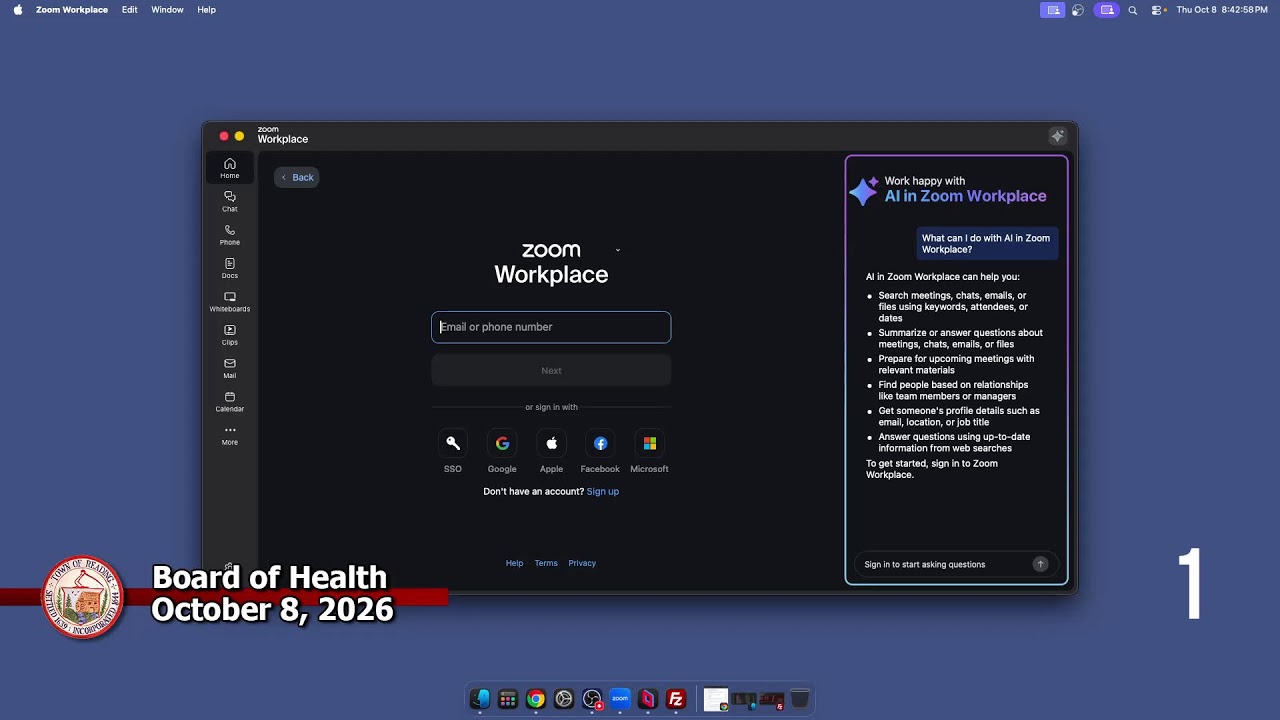The image size is (1280, 720).
Task: Open Clips in the Zoom sidebar
Action: point(230,334)
